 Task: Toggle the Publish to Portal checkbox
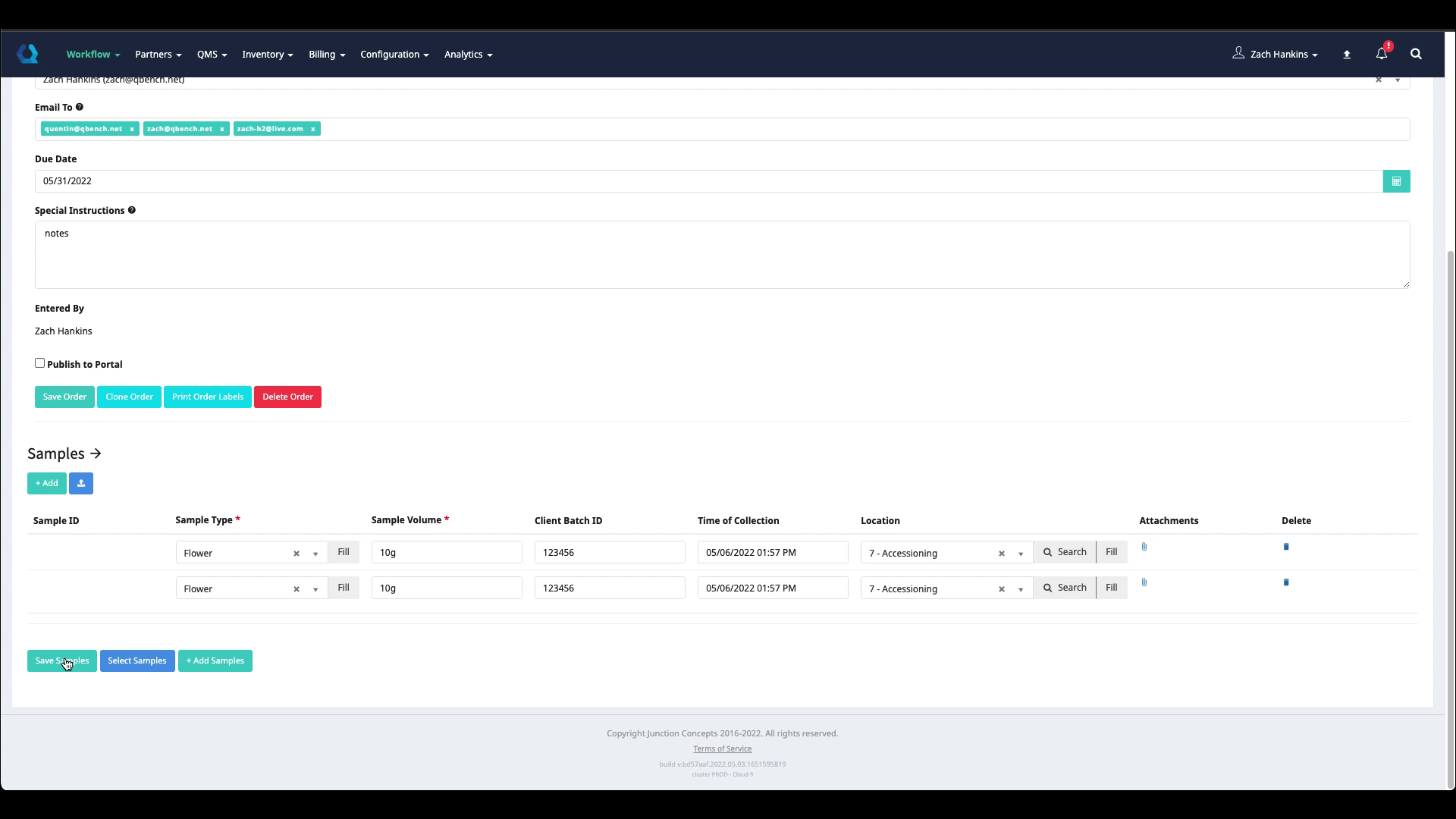(40, 363)
